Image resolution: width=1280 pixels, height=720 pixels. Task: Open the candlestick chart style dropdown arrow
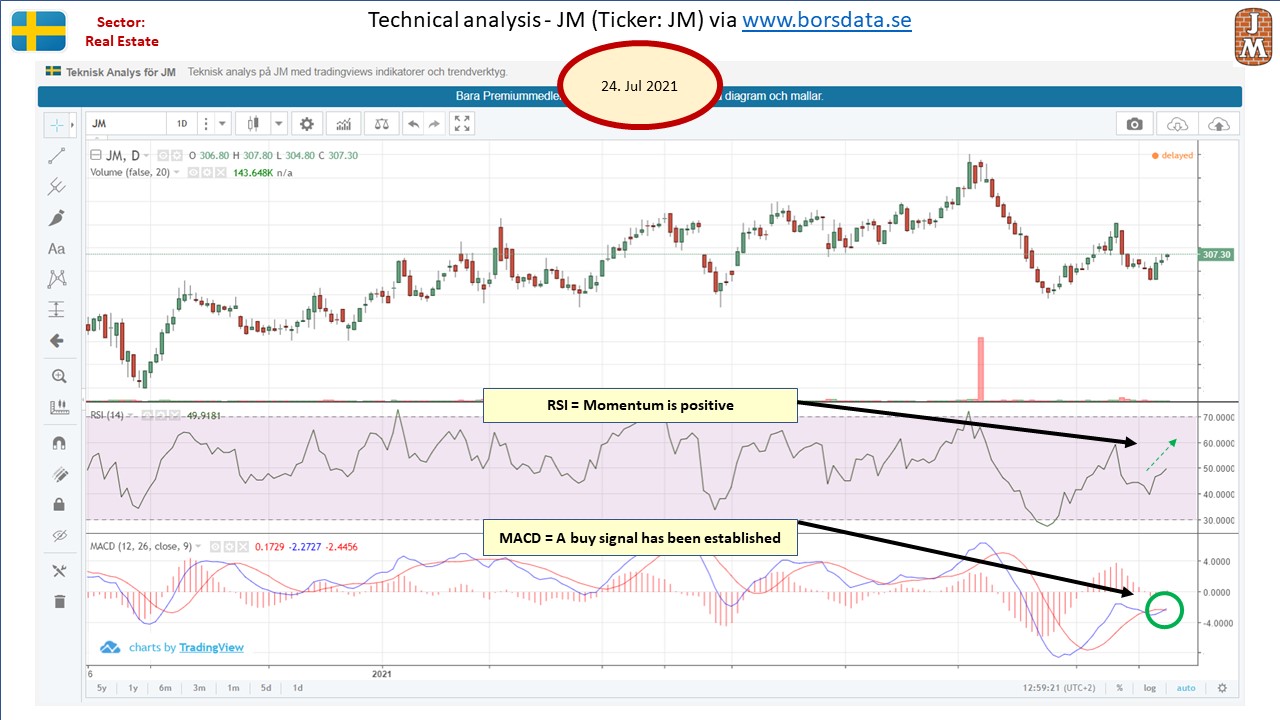pos(279,124)
